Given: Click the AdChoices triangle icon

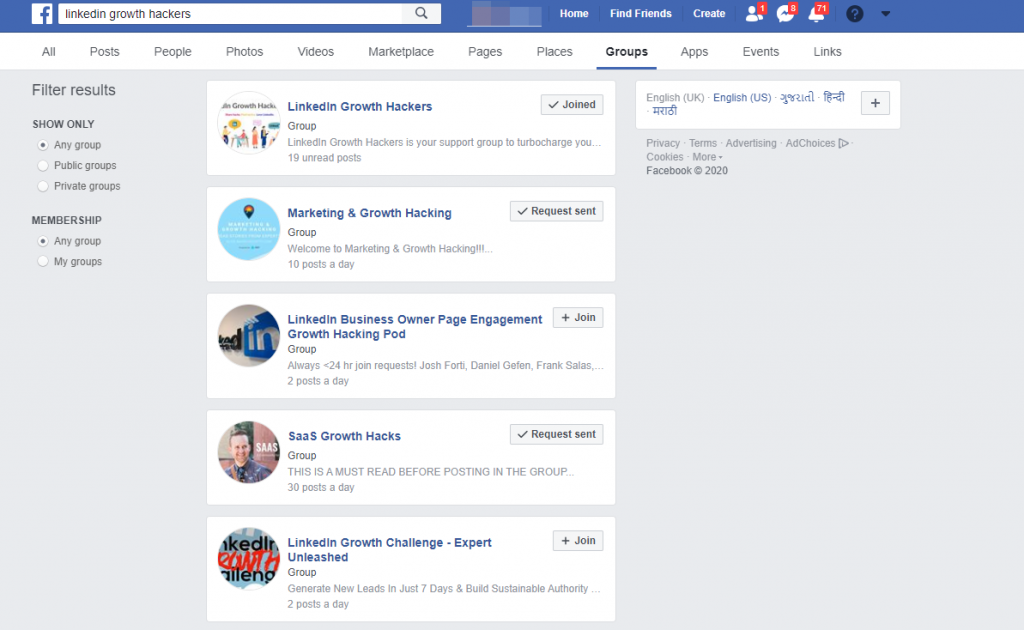Looking at the screenshot, I should [x=844, y=143].
